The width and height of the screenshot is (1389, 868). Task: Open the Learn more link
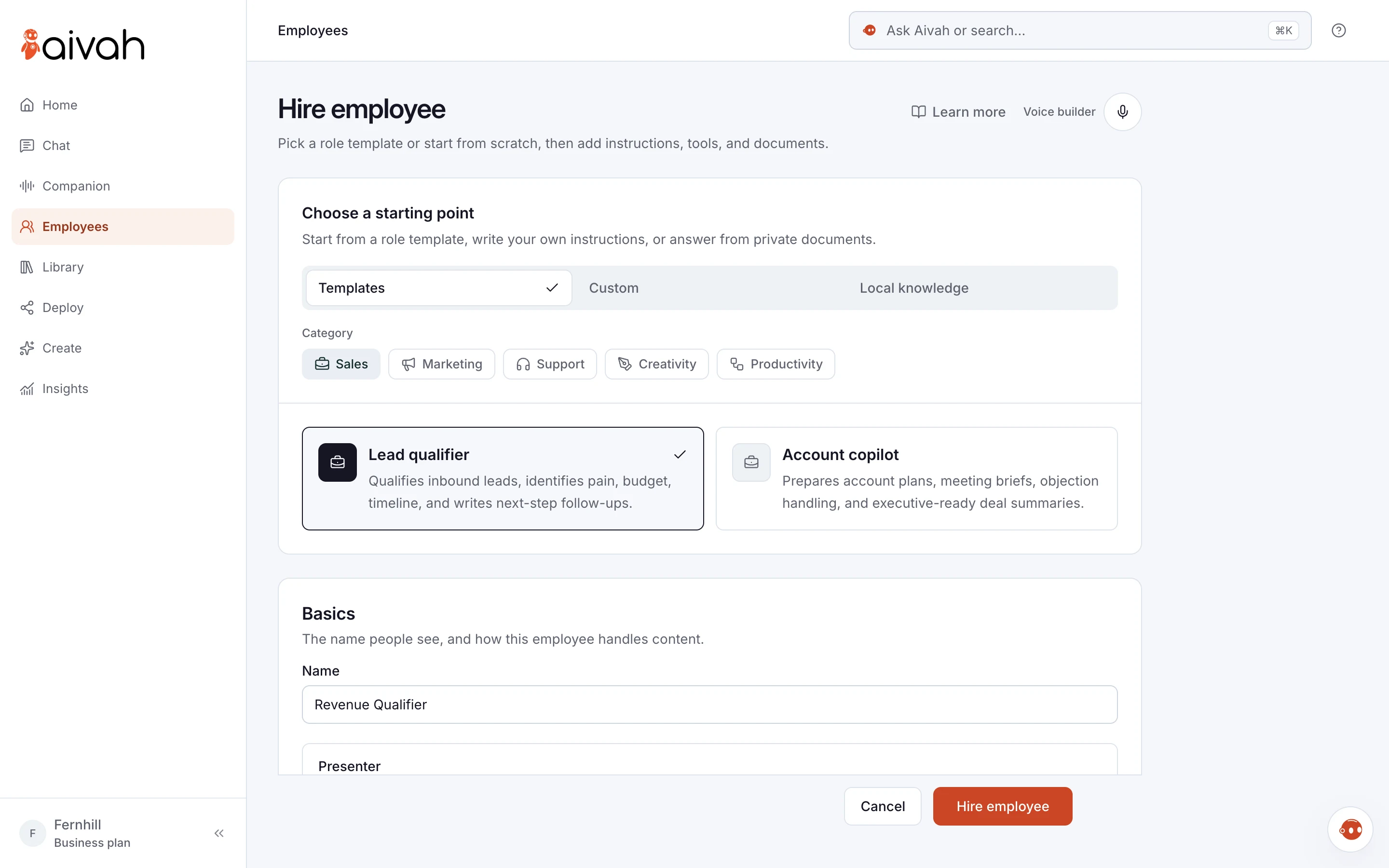(958, 112)
